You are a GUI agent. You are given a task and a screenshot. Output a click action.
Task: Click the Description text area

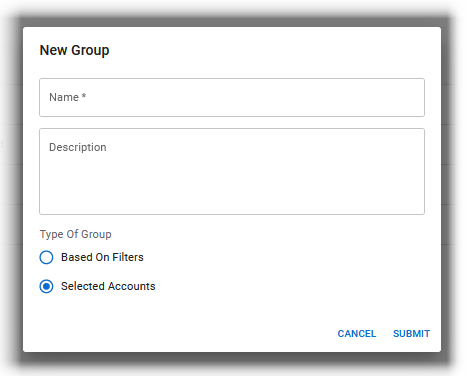click(x=232, y=171)
